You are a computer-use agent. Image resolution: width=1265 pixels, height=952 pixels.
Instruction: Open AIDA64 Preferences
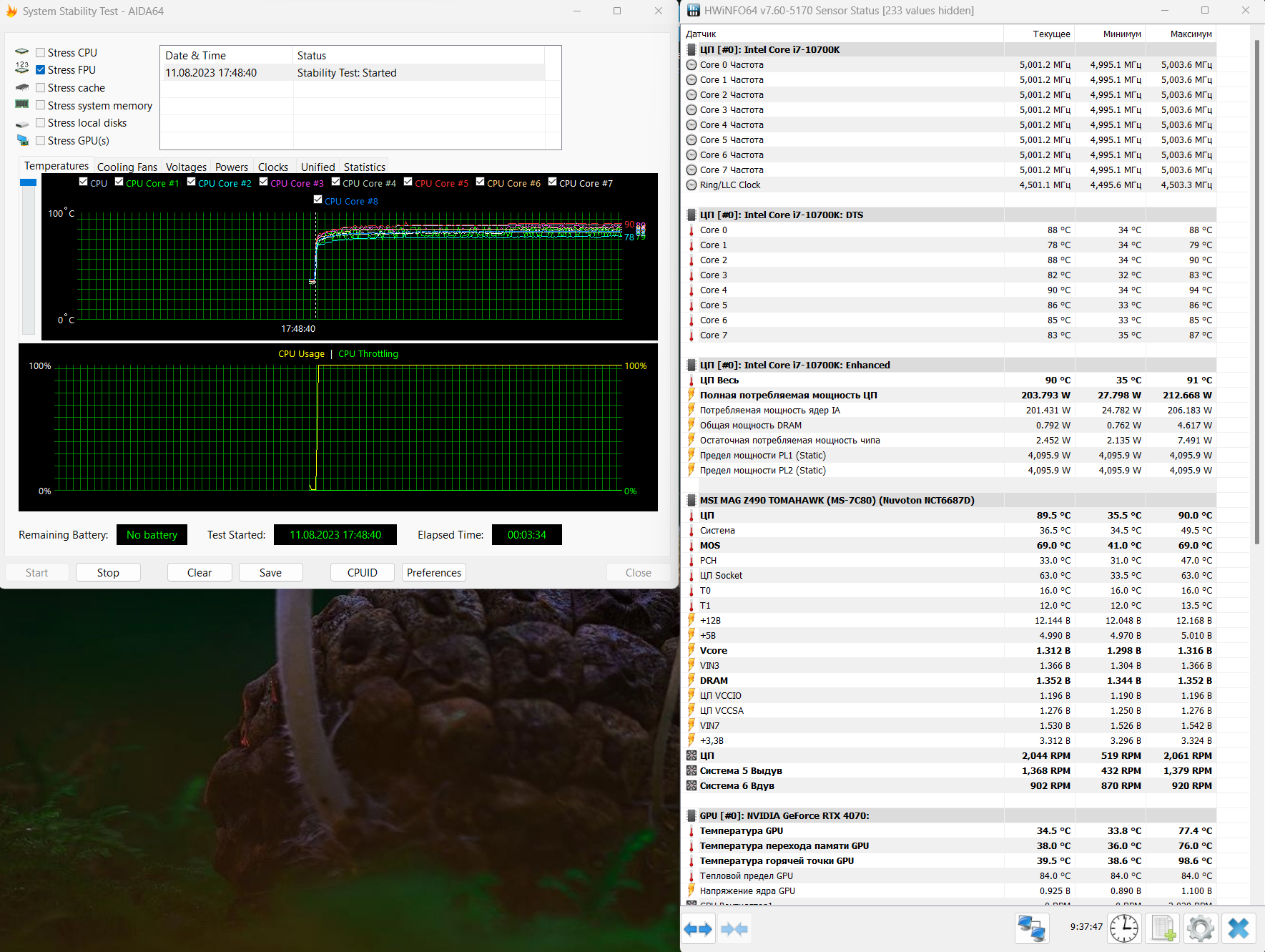coord(434,572)
